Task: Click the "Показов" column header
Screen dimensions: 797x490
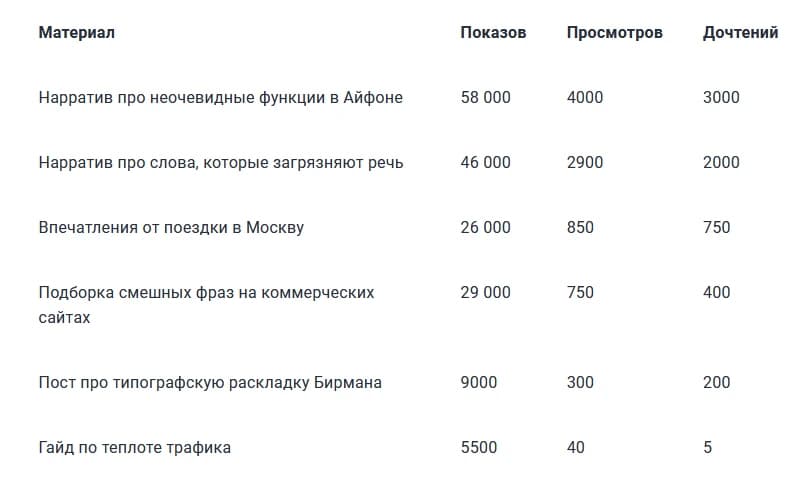Action: [x=493, y=33]
